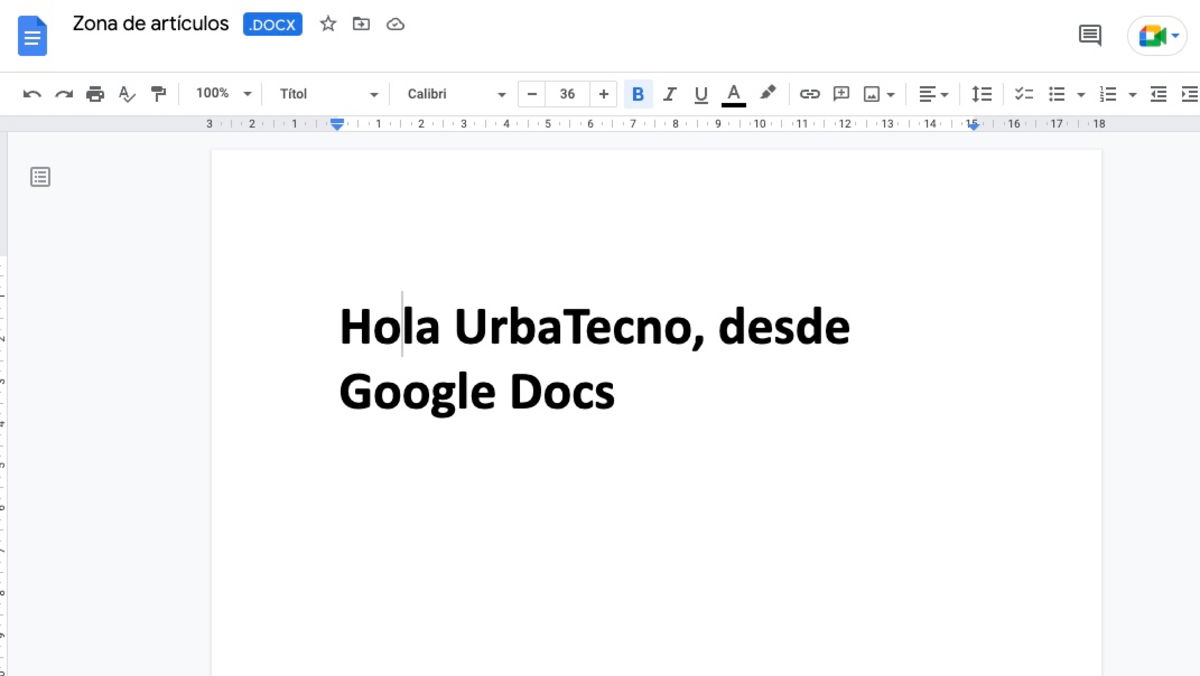Increase the indent

(x=1189, y=94)
